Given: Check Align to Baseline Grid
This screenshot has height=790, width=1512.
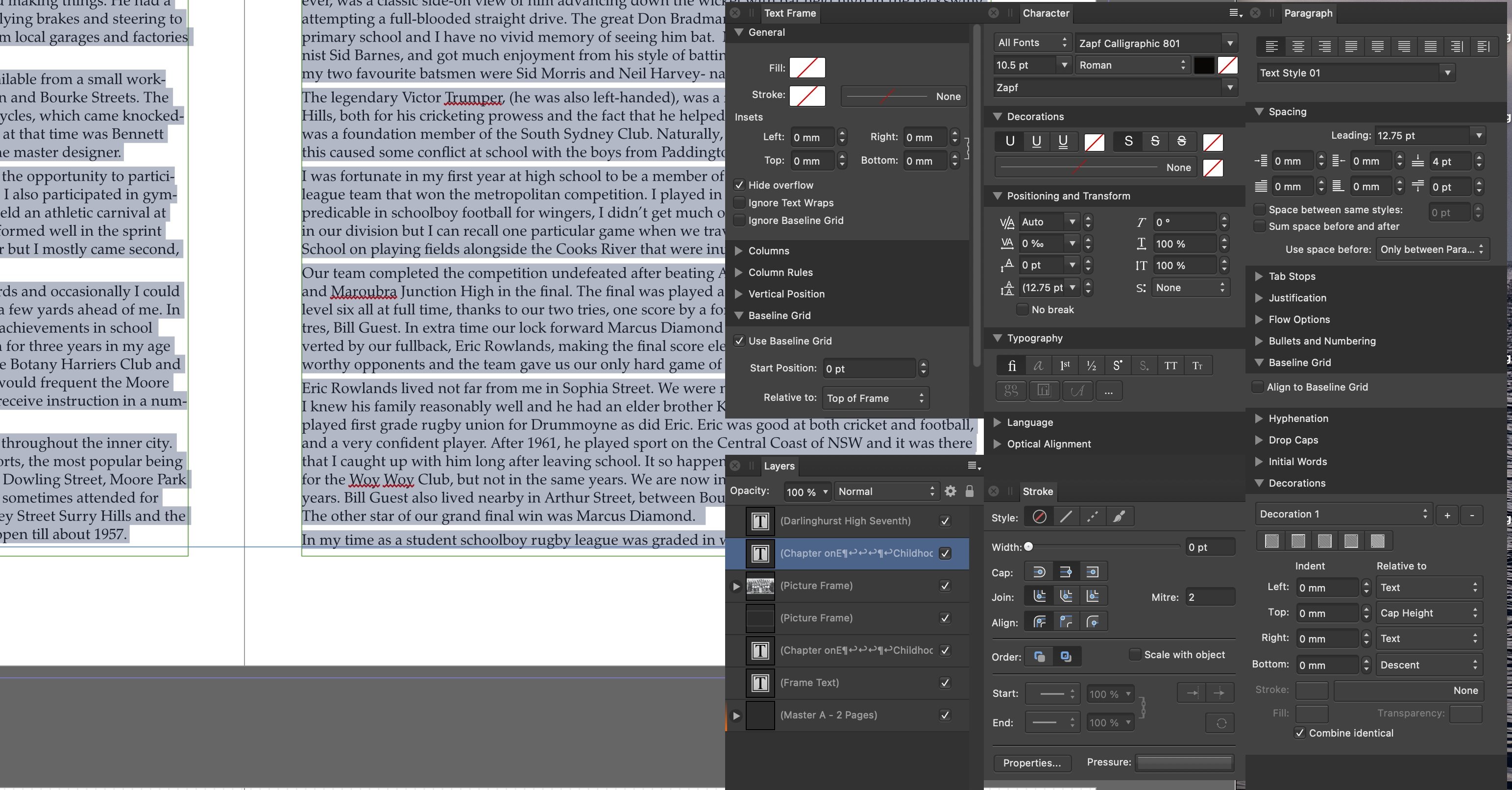Looking at the screenshot, I should [x=1258, y=387].
